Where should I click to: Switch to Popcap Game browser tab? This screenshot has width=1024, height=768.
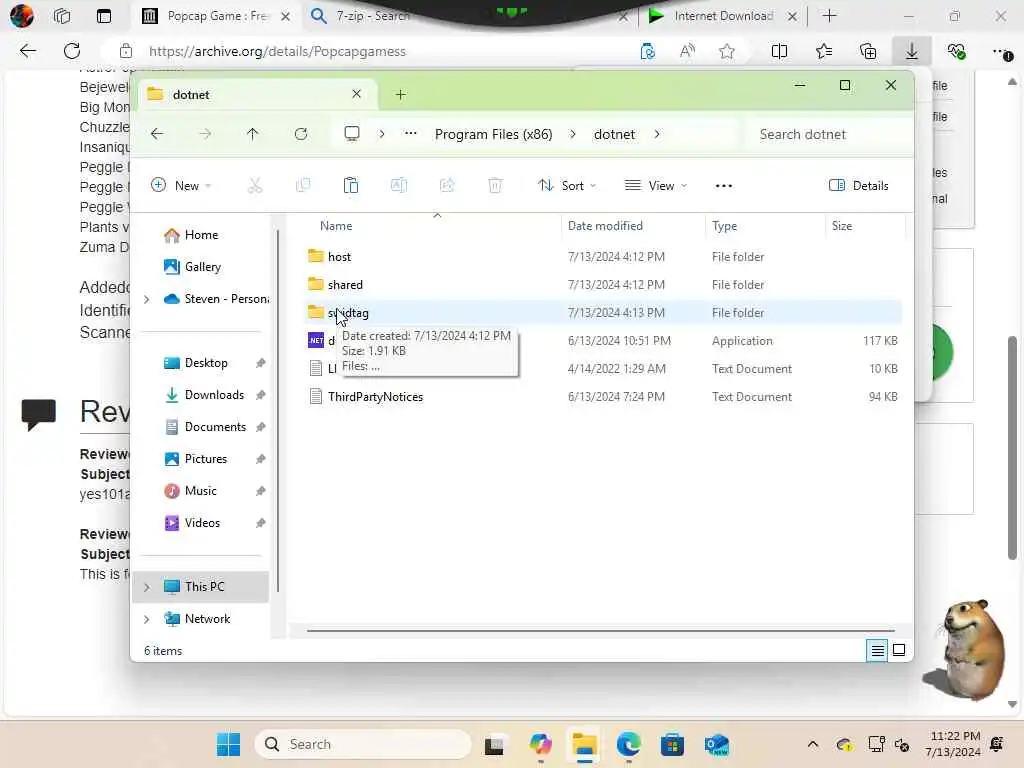(x=216, y=16)
